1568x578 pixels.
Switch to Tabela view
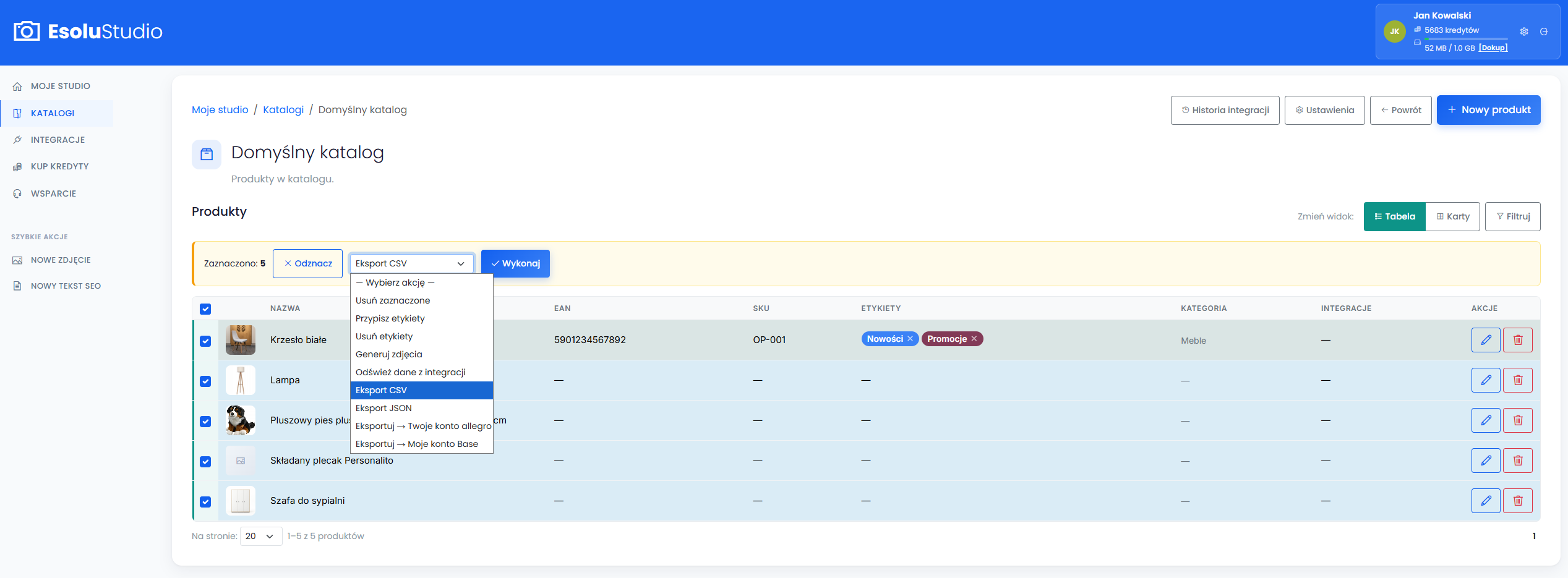tap(1394, 216)
